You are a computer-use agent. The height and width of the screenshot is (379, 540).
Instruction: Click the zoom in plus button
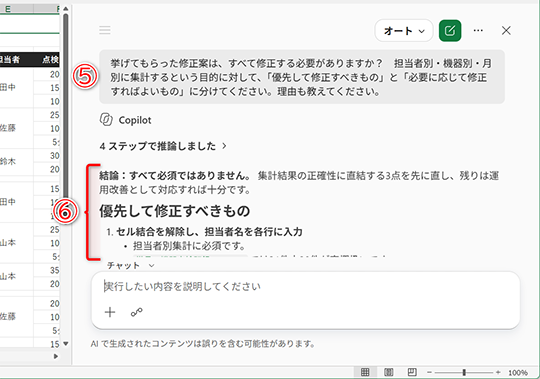click(498, 372)
